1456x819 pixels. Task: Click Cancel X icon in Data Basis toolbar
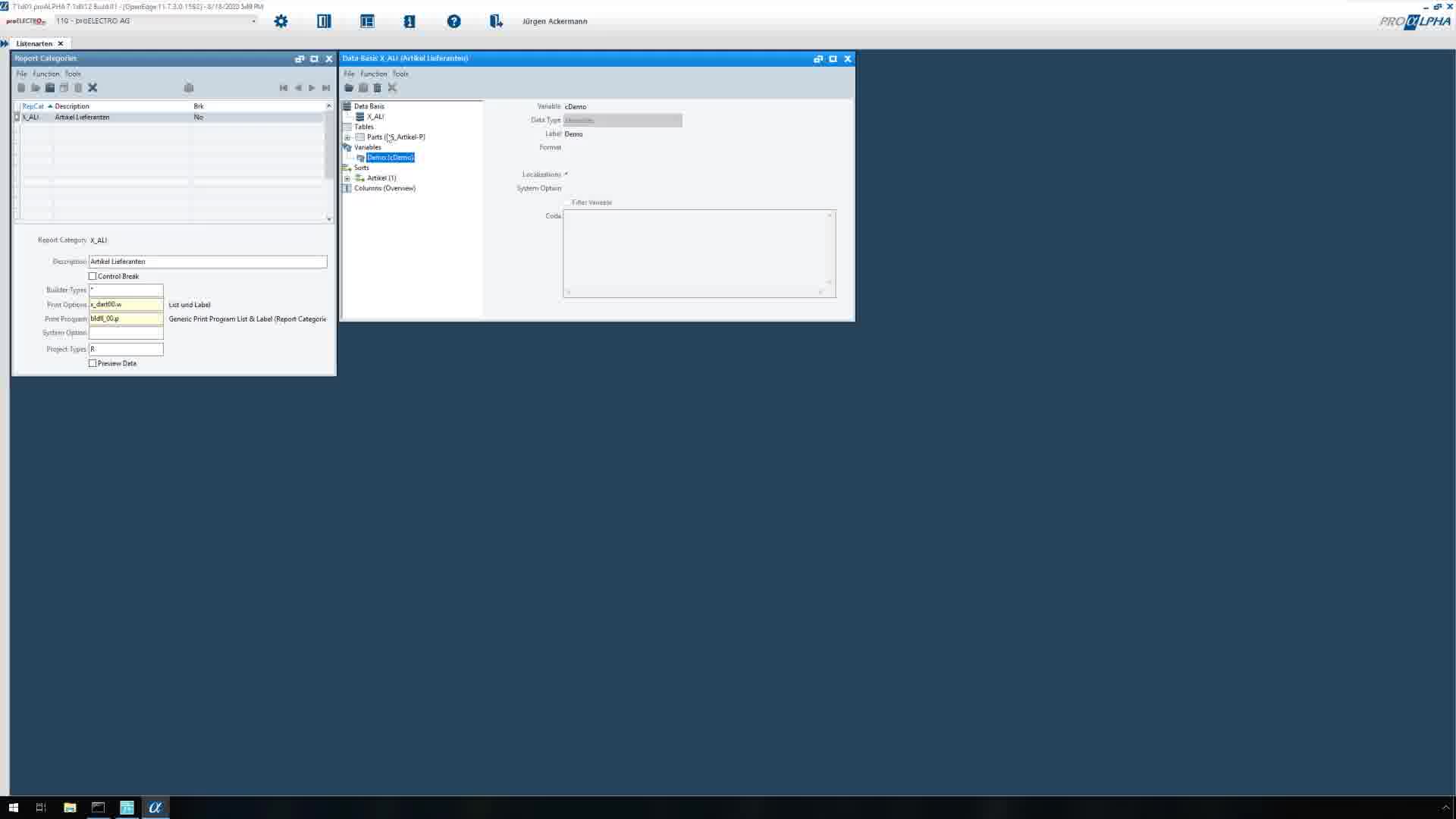[392, 88]
